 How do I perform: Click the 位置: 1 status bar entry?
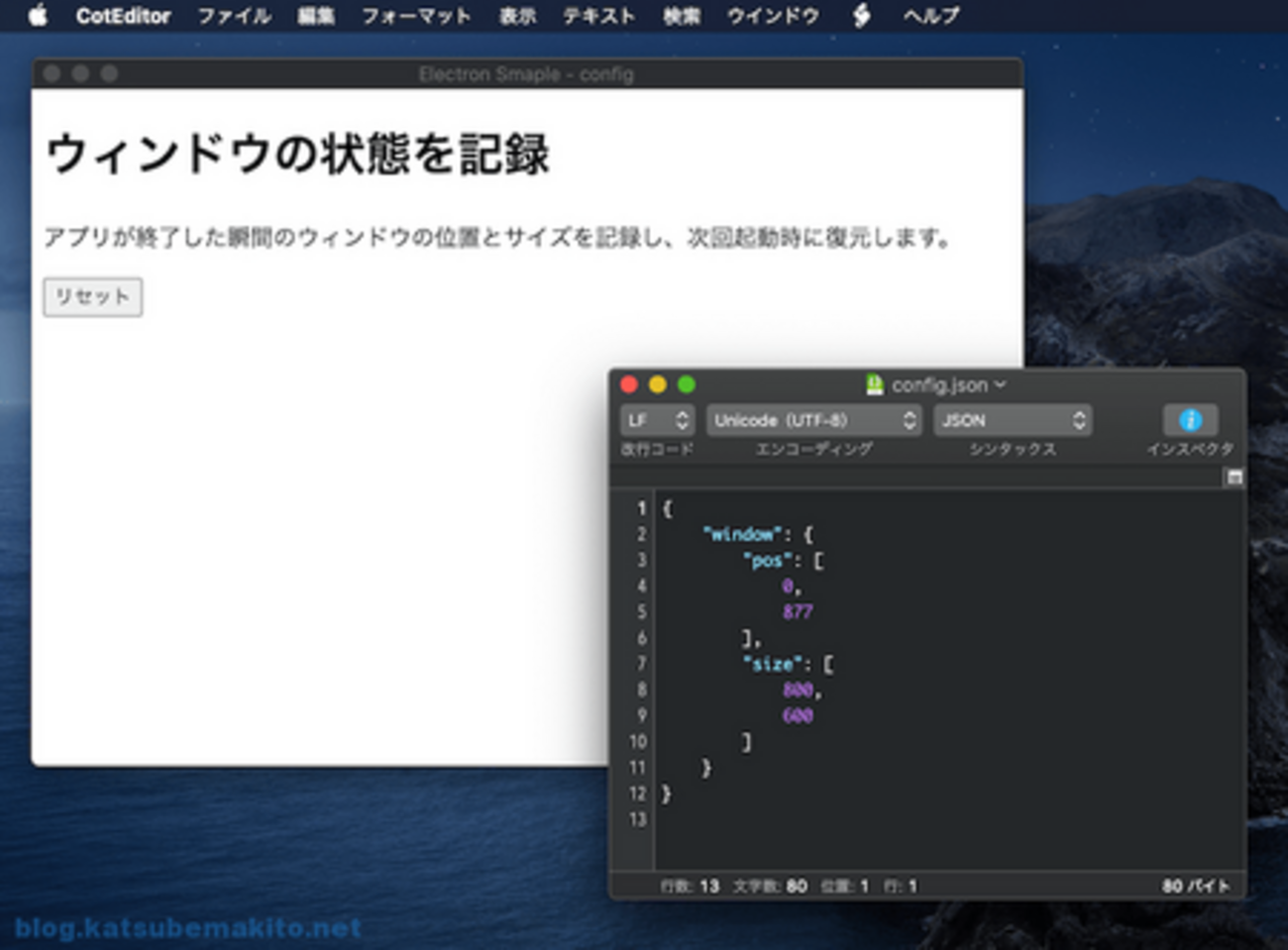[844, 886]
